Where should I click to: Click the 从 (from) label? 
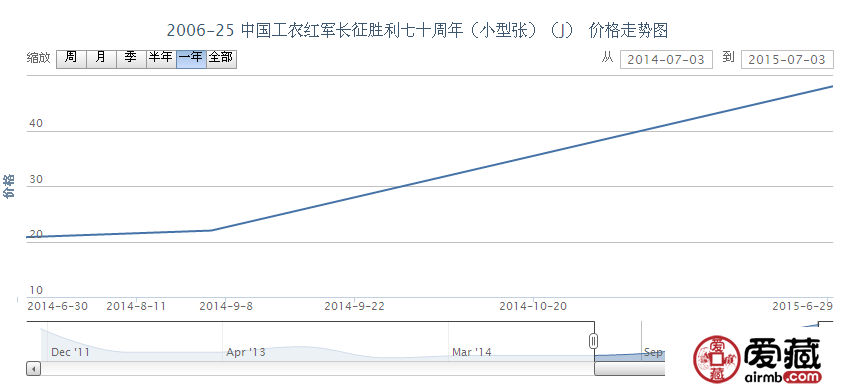point(607,57)
